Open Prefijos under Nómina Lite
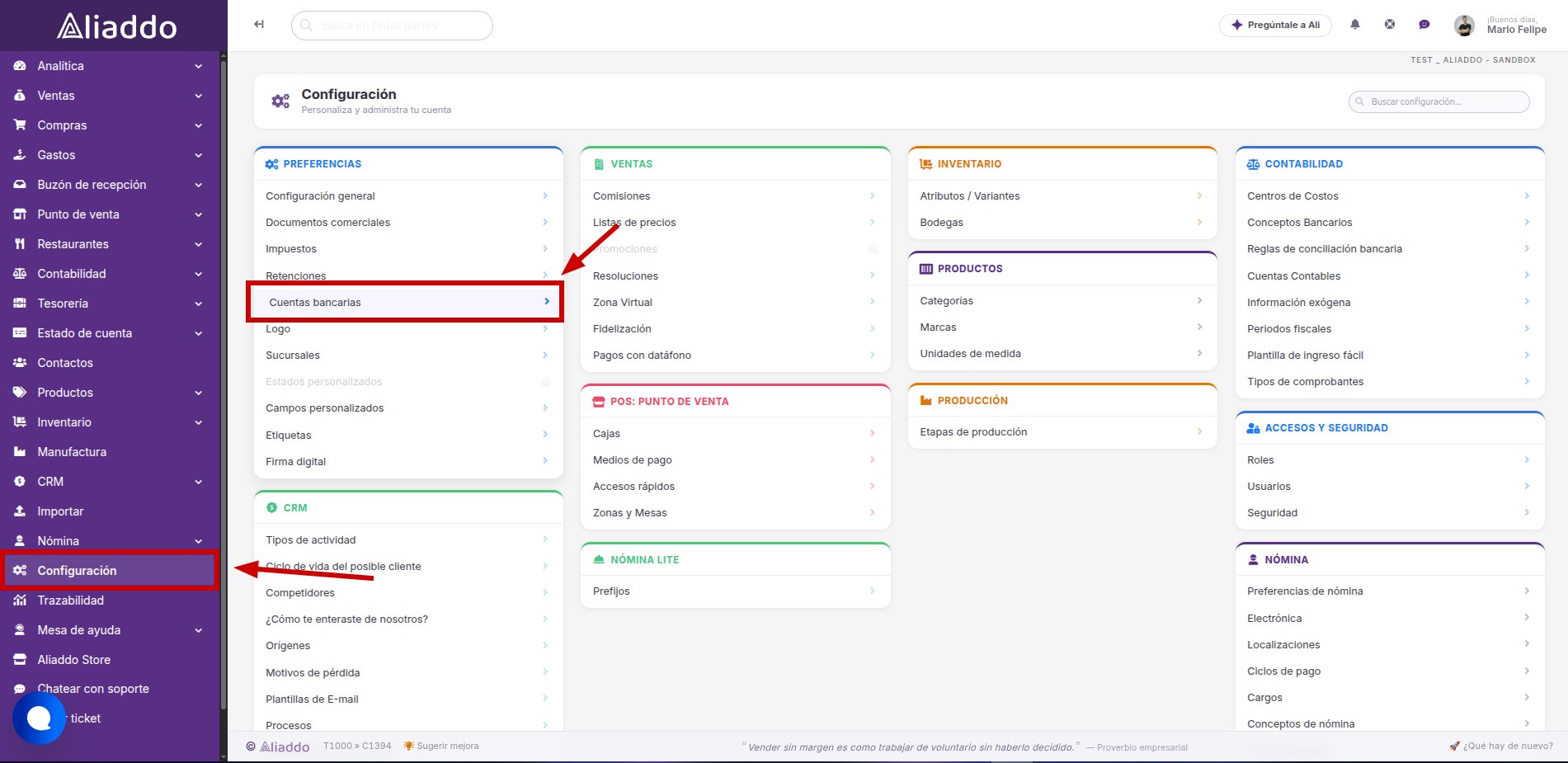 735,591
